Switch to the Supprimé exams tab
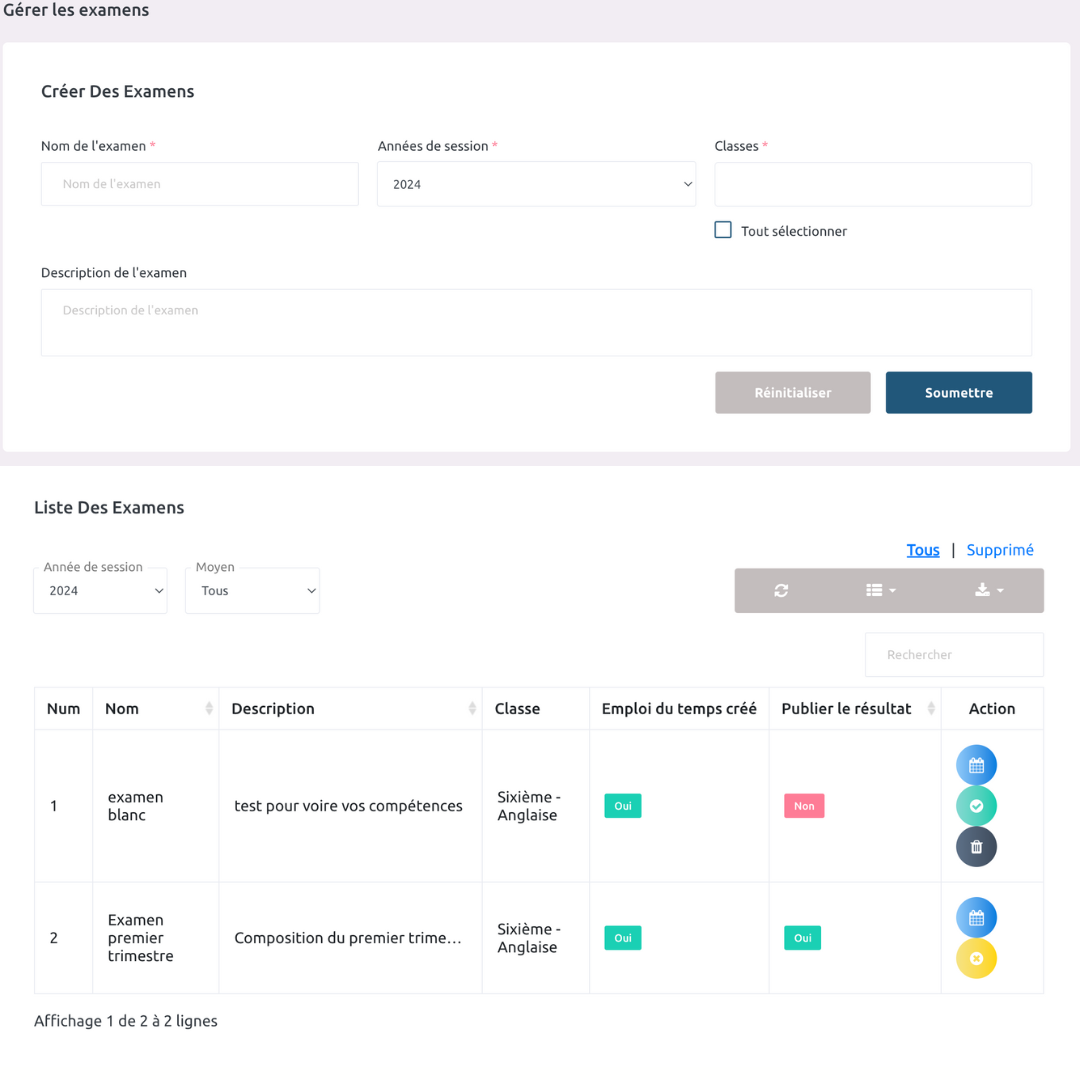1080x1080 pixels. (x=1000, y=550)
